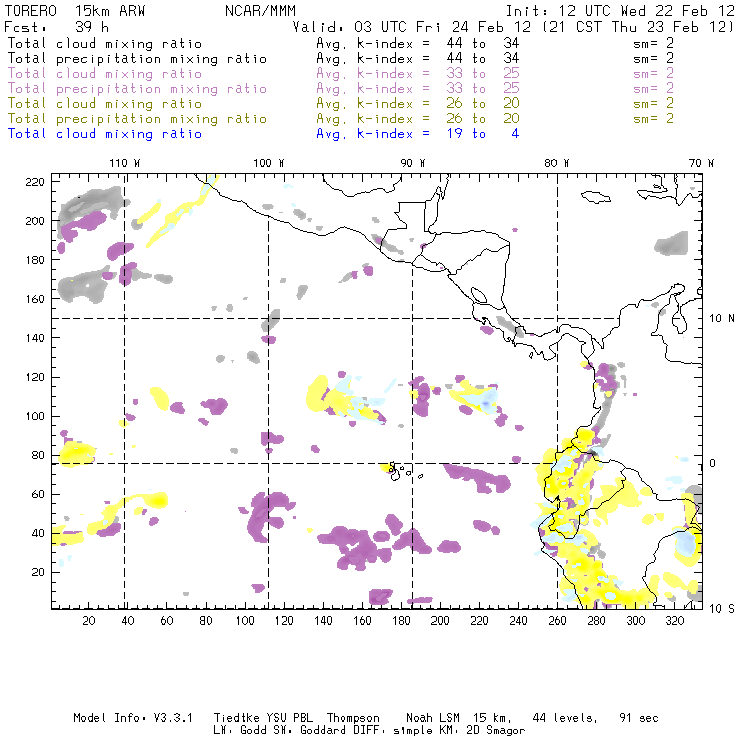Select the Init: 12 UTC Wed 22 Feb 12 text

619,14
